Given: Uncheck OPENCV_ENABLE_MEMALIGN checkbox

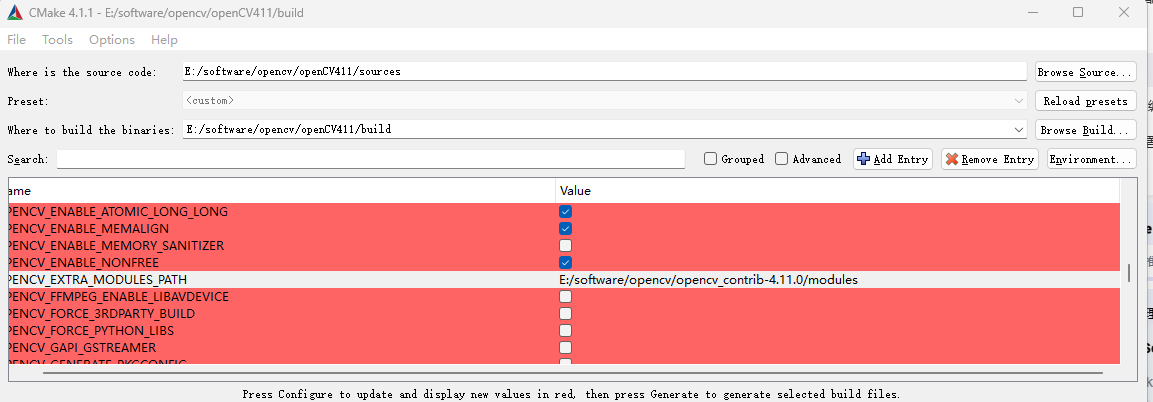Looking at the screenshot, I should tap(565, 229).
